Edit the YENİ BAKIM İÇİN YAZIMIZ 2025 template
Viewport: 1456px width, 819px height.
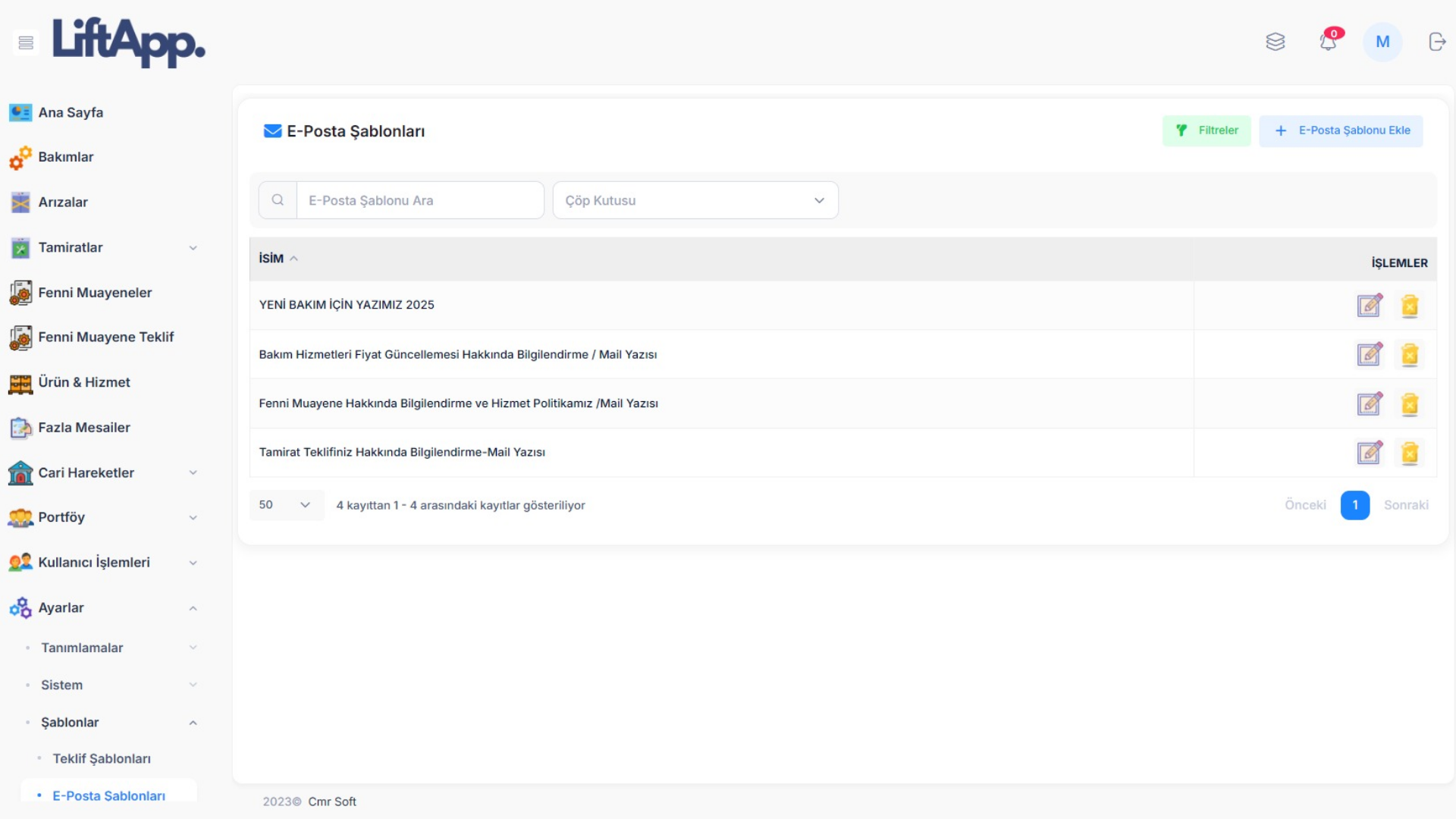pos(1369,306)
